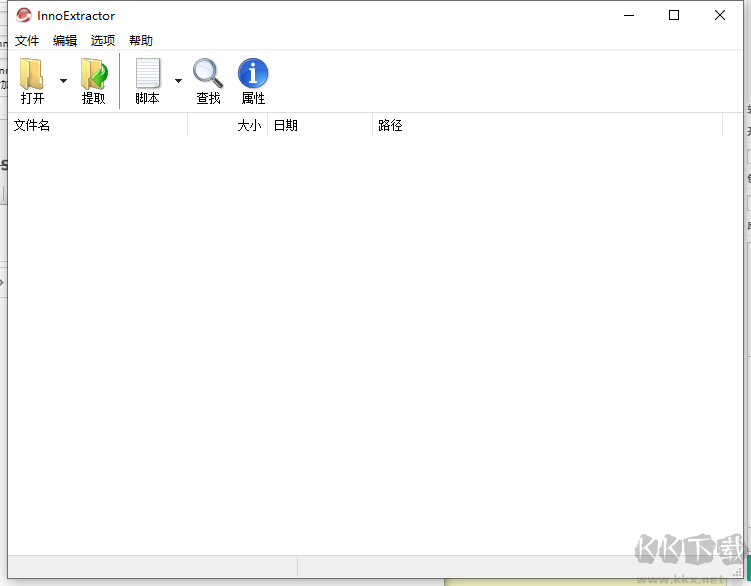Maximize the InnoExtractor window
The width and height of the screenshot is (751, 586).
click(x=674, y=15)
